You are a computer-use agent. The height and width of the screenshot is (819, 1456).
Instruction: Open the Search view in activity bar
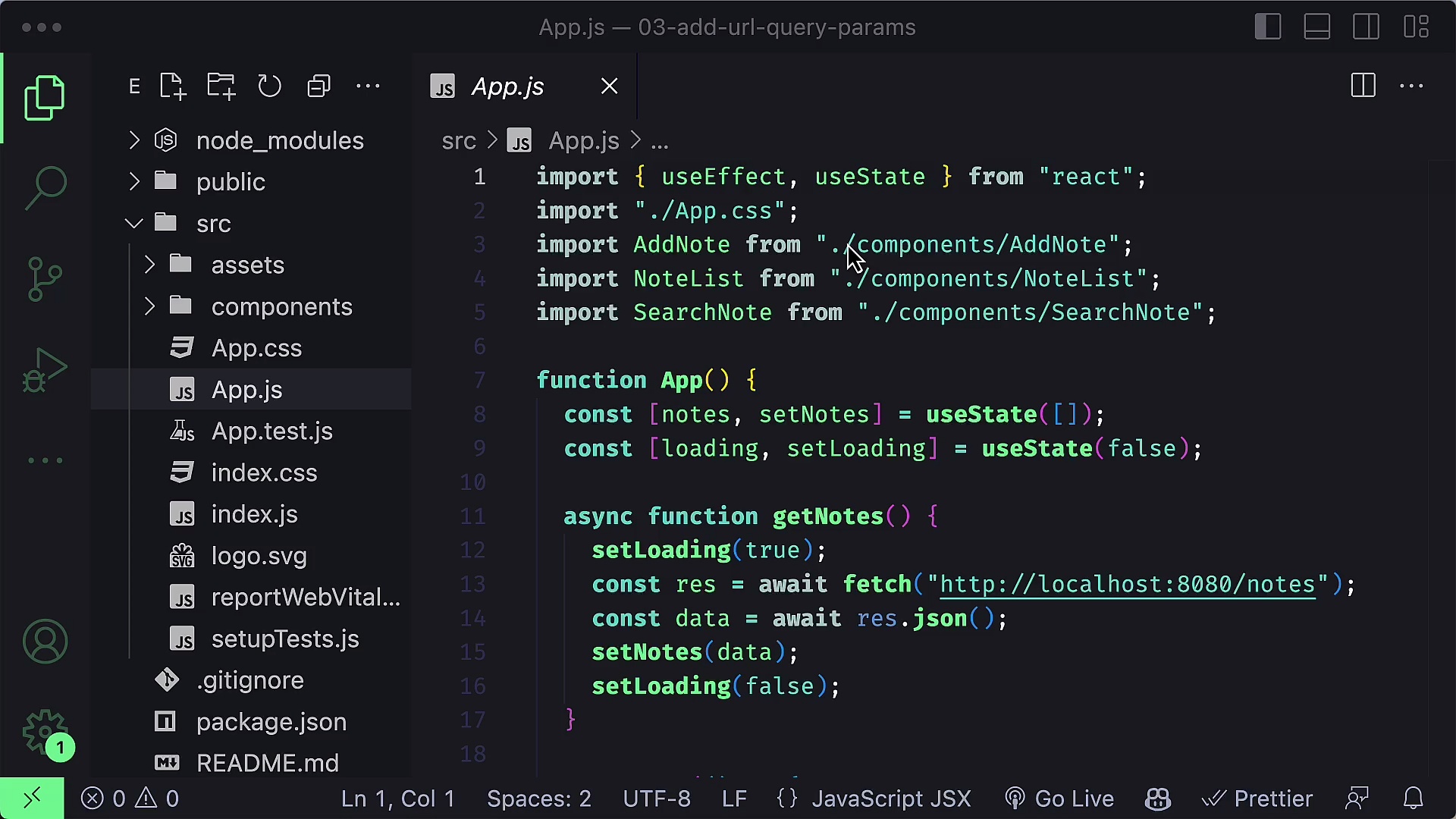coord(45,187)
